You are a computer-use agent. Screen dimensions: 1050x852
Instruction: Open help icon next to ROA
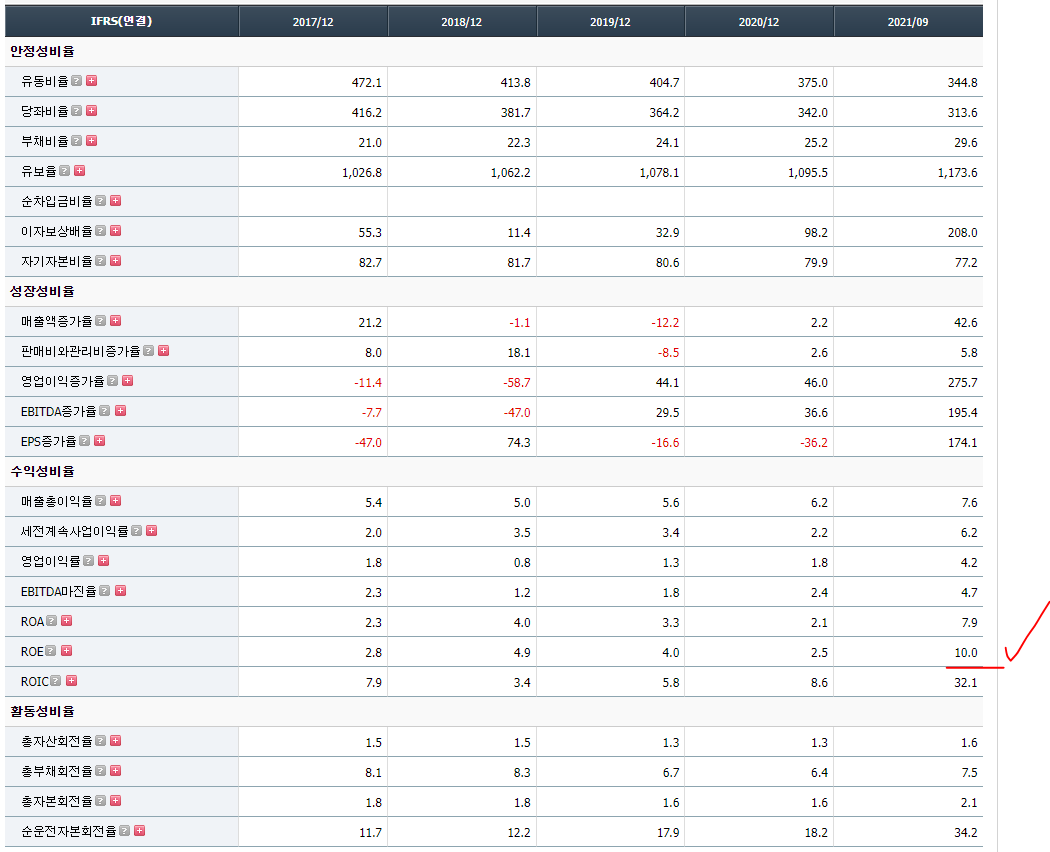point(52,621)
